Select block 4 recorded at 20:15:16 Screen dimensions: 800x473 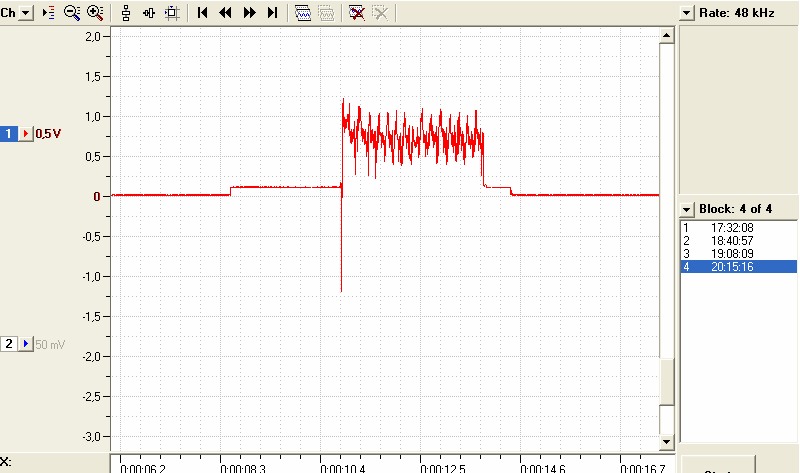[x=738, y=266]
